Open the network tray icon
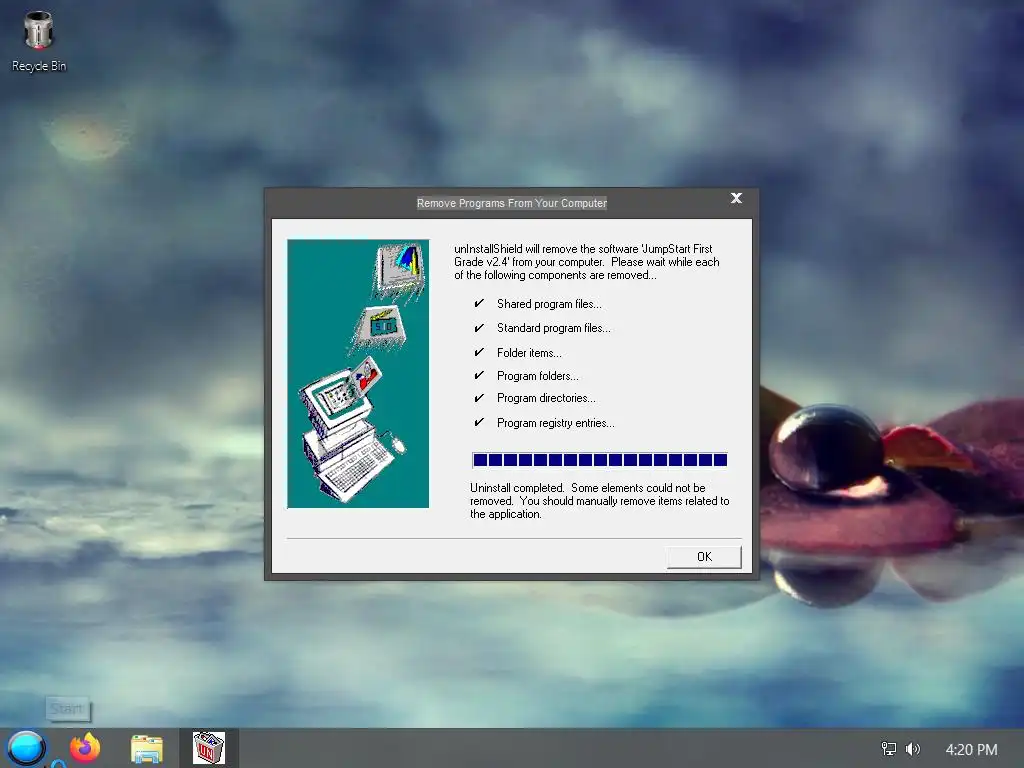 pyautogui.click(x=888, y=749)
